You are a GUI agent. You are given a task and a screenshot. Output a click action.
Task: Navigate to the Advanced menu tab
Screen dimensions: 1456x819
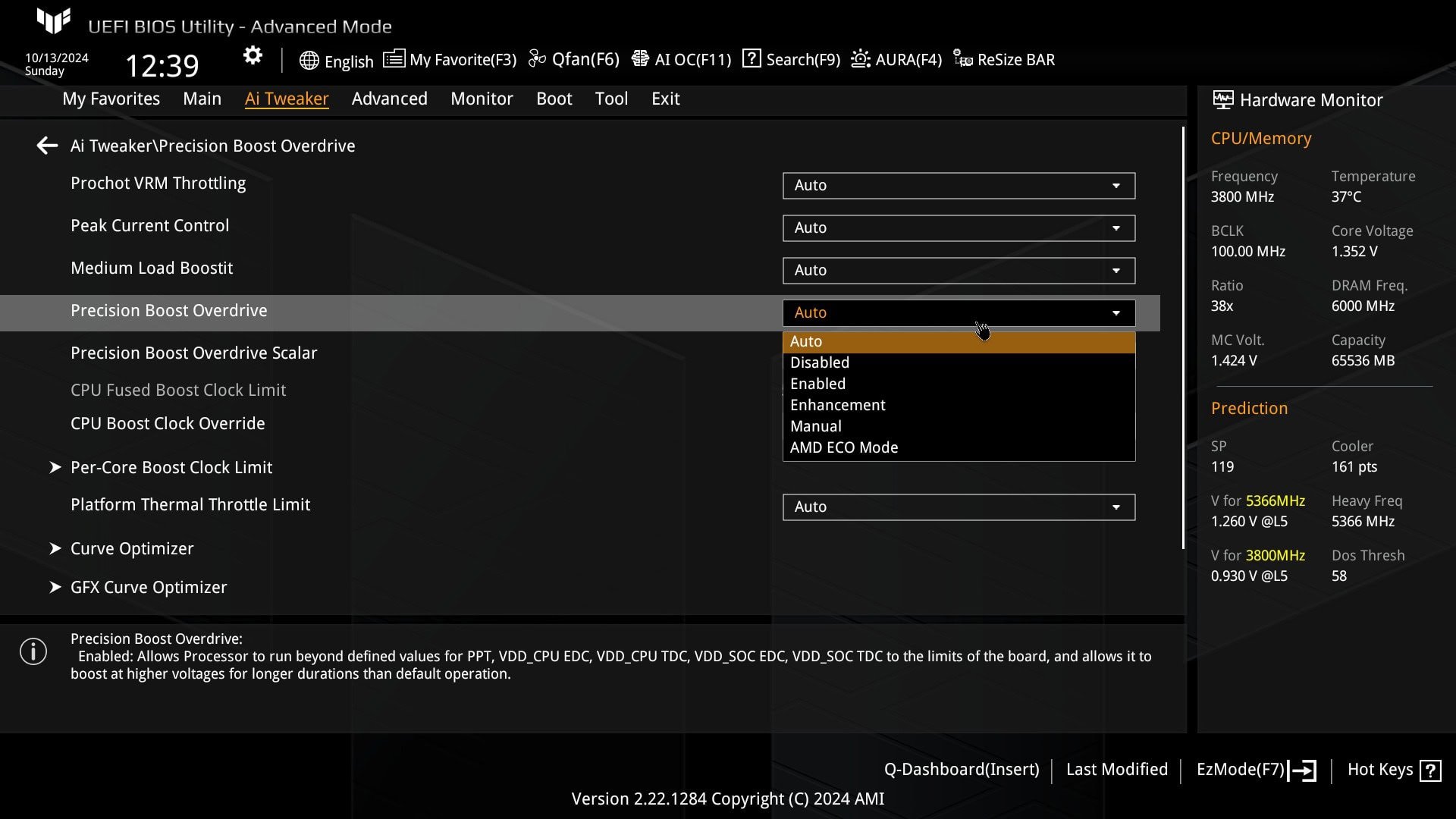[x=390, y=98]
